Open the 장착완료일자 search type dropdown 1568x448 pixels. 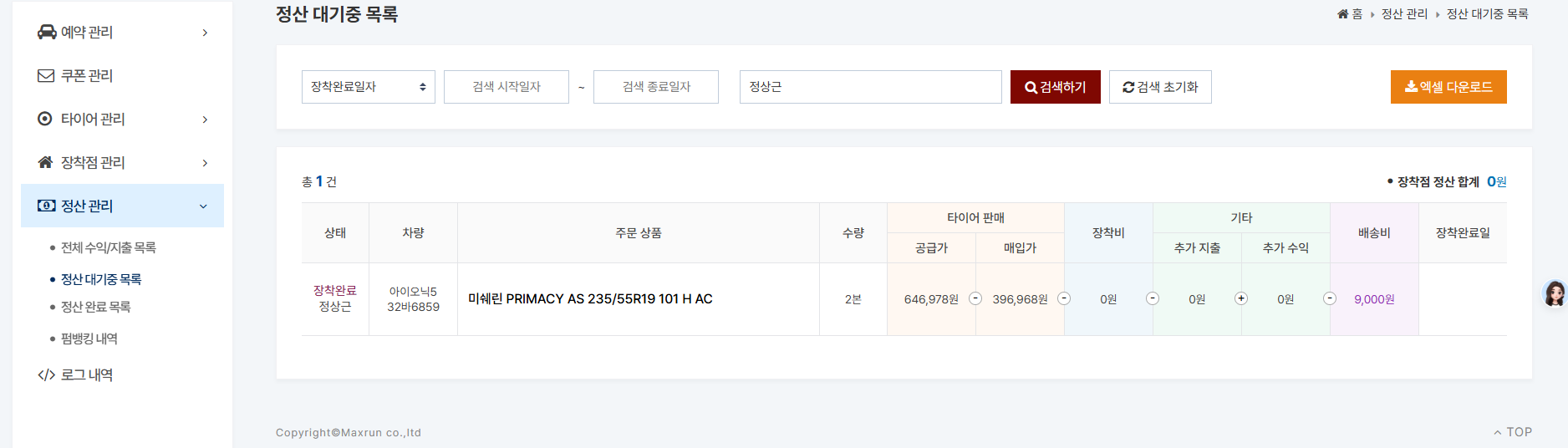[368, 87]
